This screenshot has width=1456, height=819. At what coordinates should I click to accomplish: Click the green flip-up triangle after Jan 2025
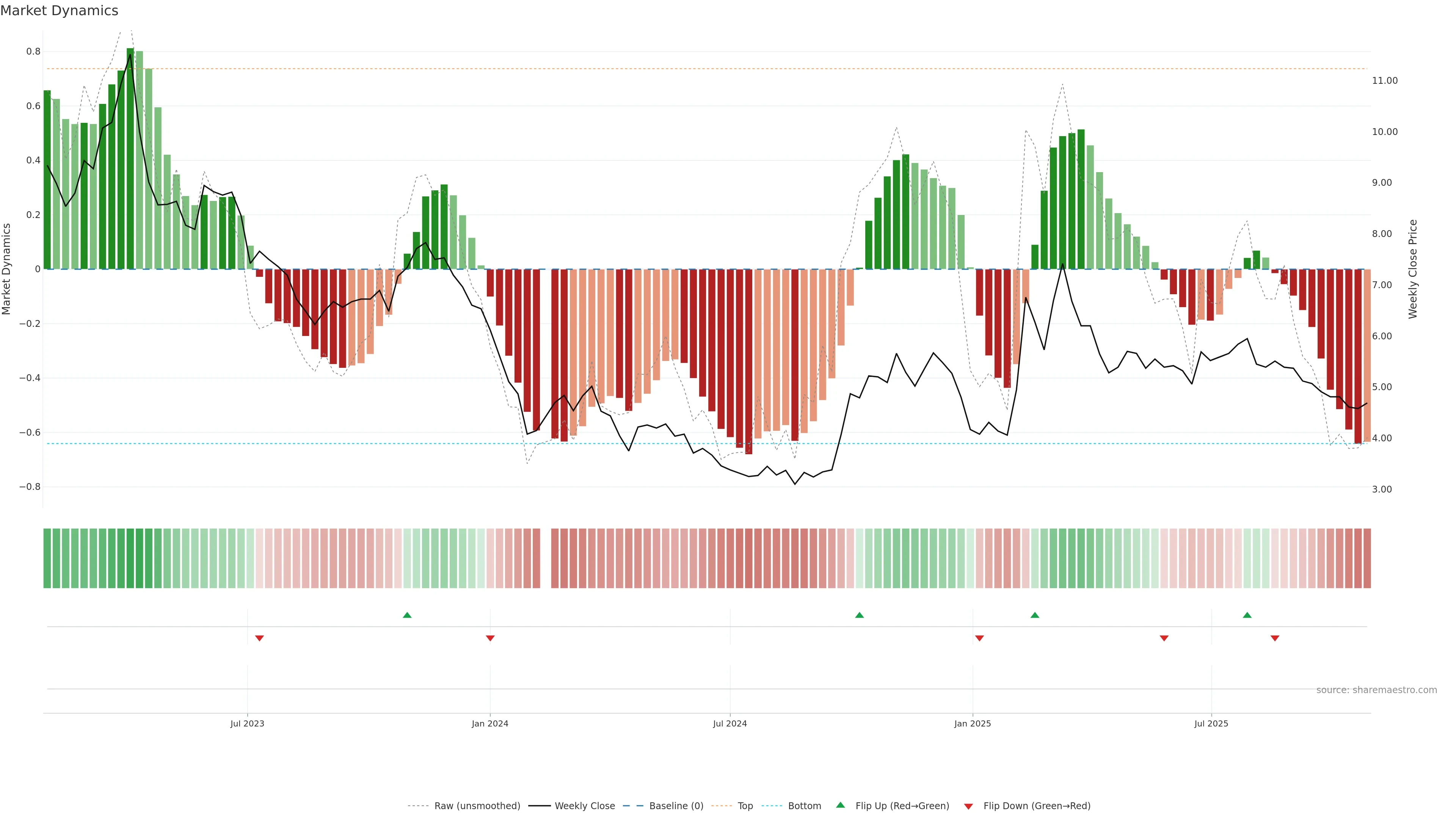tap(1034, 615)
